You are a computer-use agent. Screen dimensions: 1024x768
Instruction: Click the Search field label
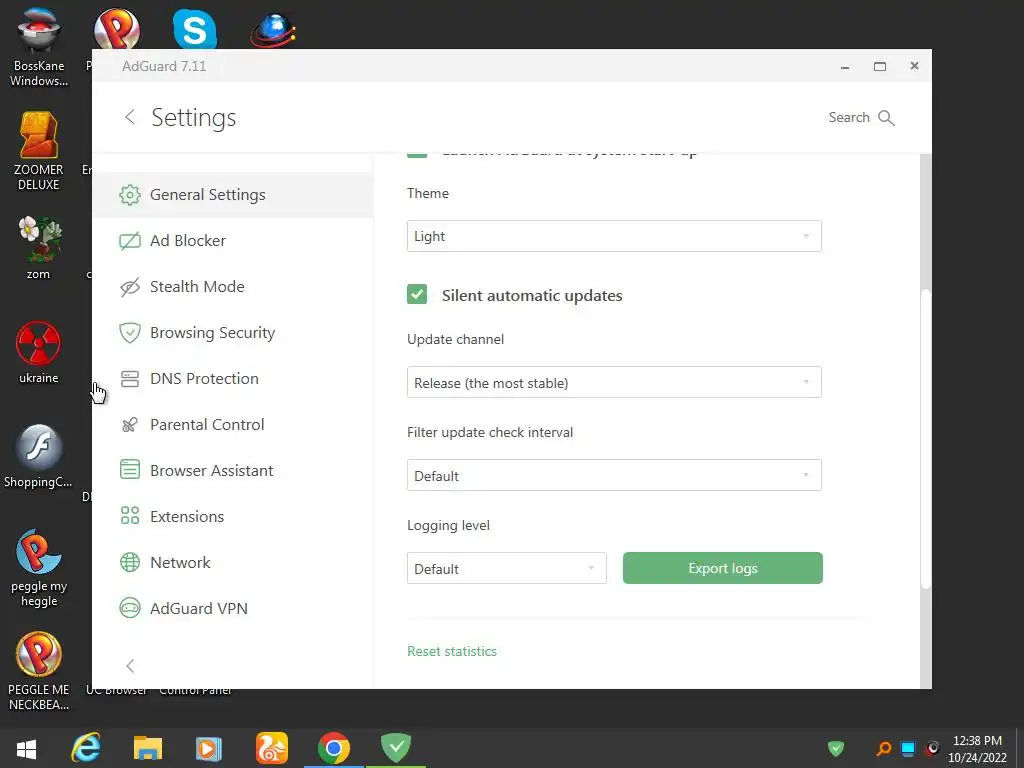pos(849,118)
